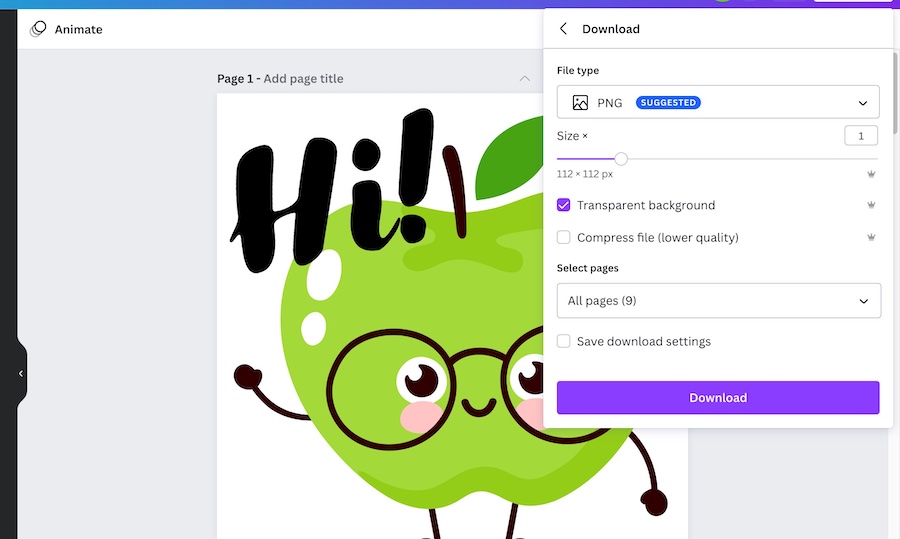Click the Animate circles icon
Screen dimensions: 900x539
tap(38, 29)
